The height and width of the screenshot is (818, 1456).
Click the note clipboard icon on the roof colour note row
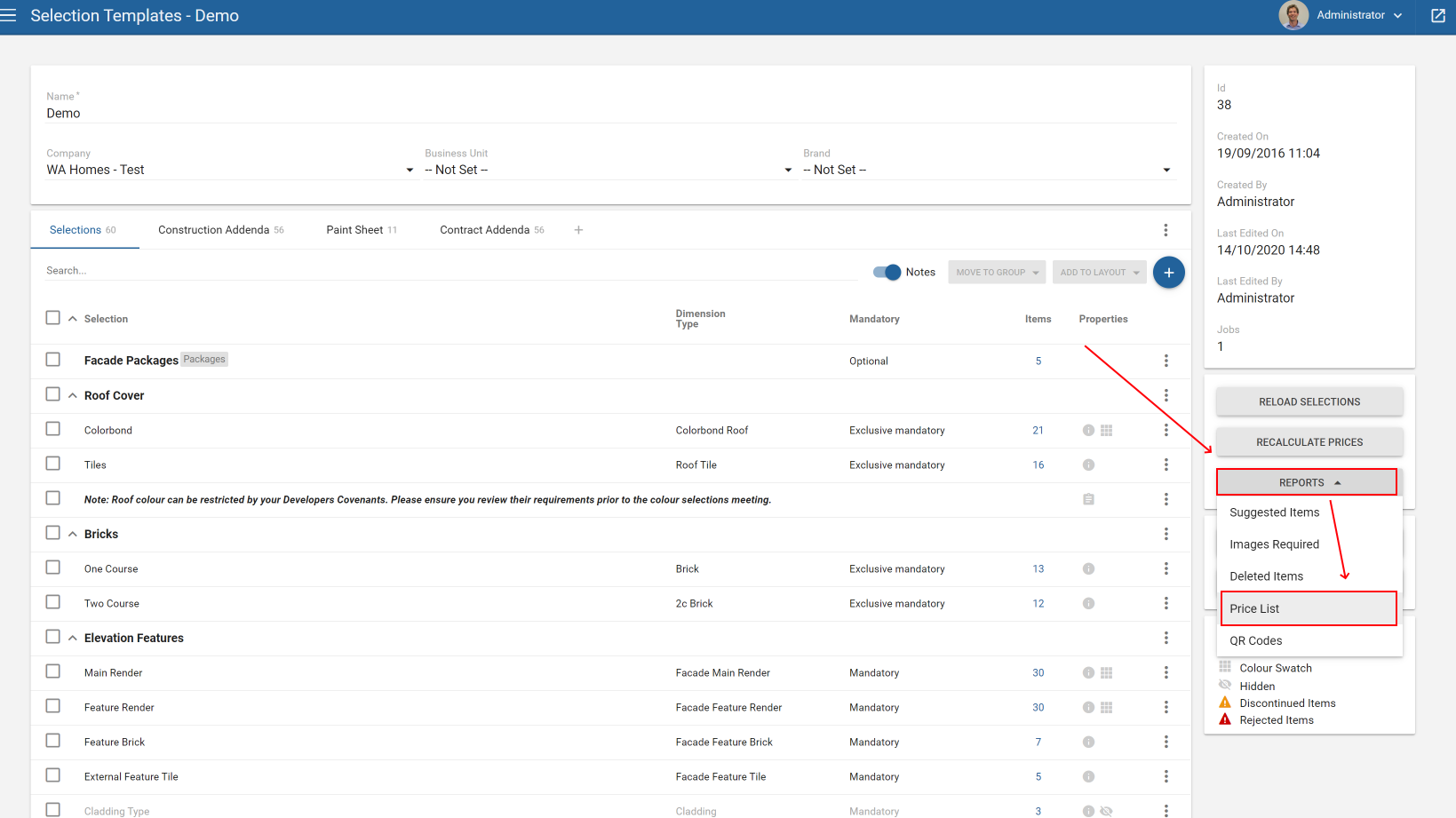1088,499
